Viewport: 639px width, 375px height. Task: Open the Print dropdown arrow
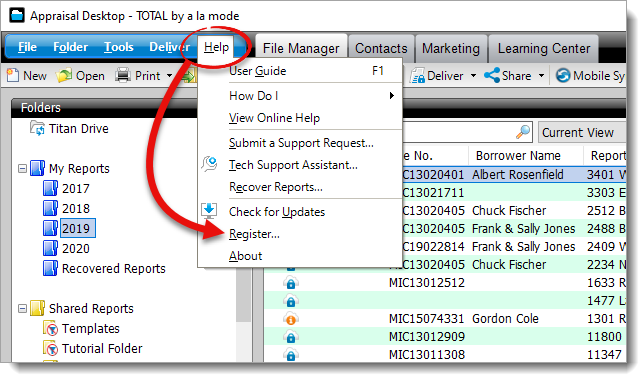(169, 76)
